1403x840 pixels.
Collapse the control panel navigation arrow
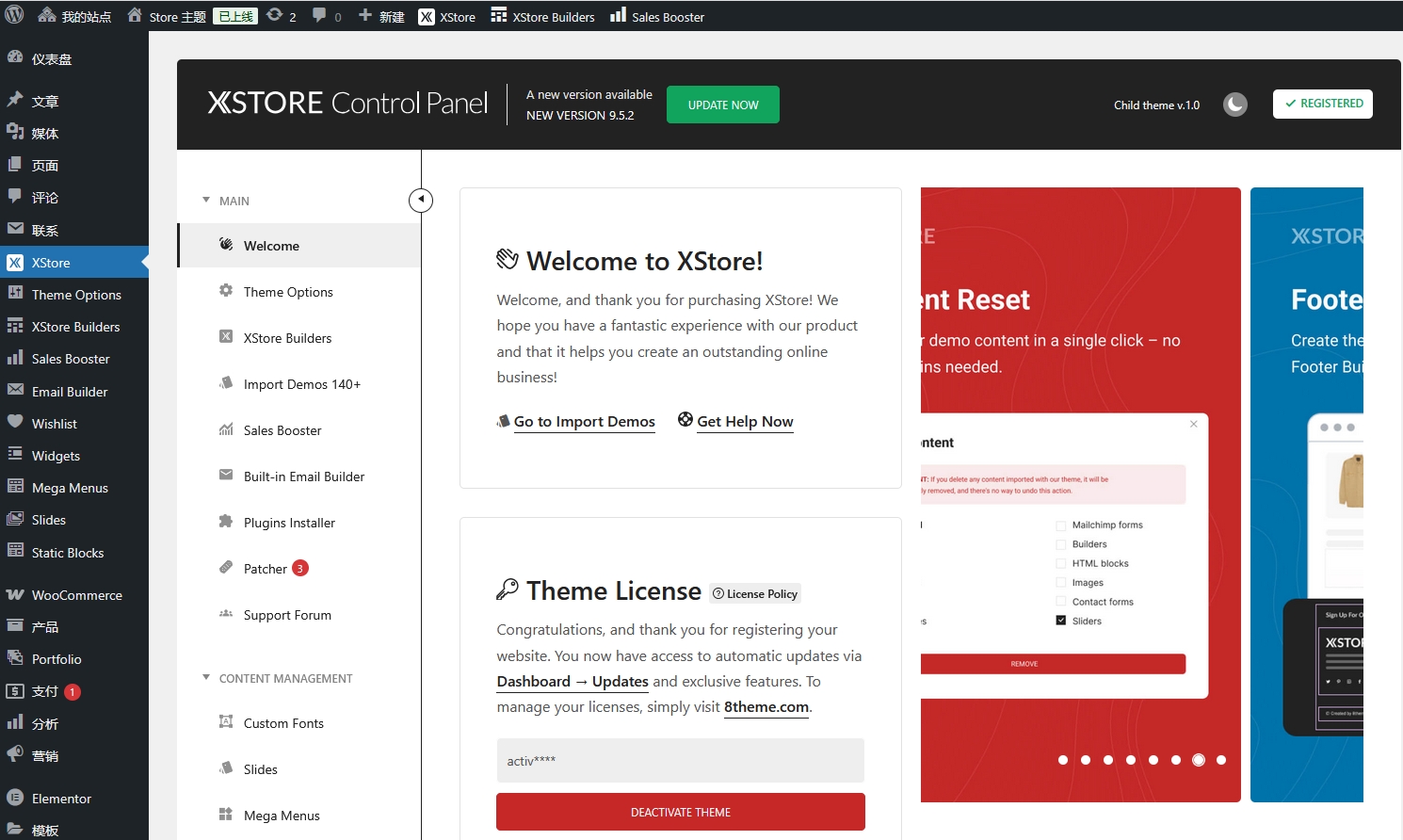click(421, 200)
